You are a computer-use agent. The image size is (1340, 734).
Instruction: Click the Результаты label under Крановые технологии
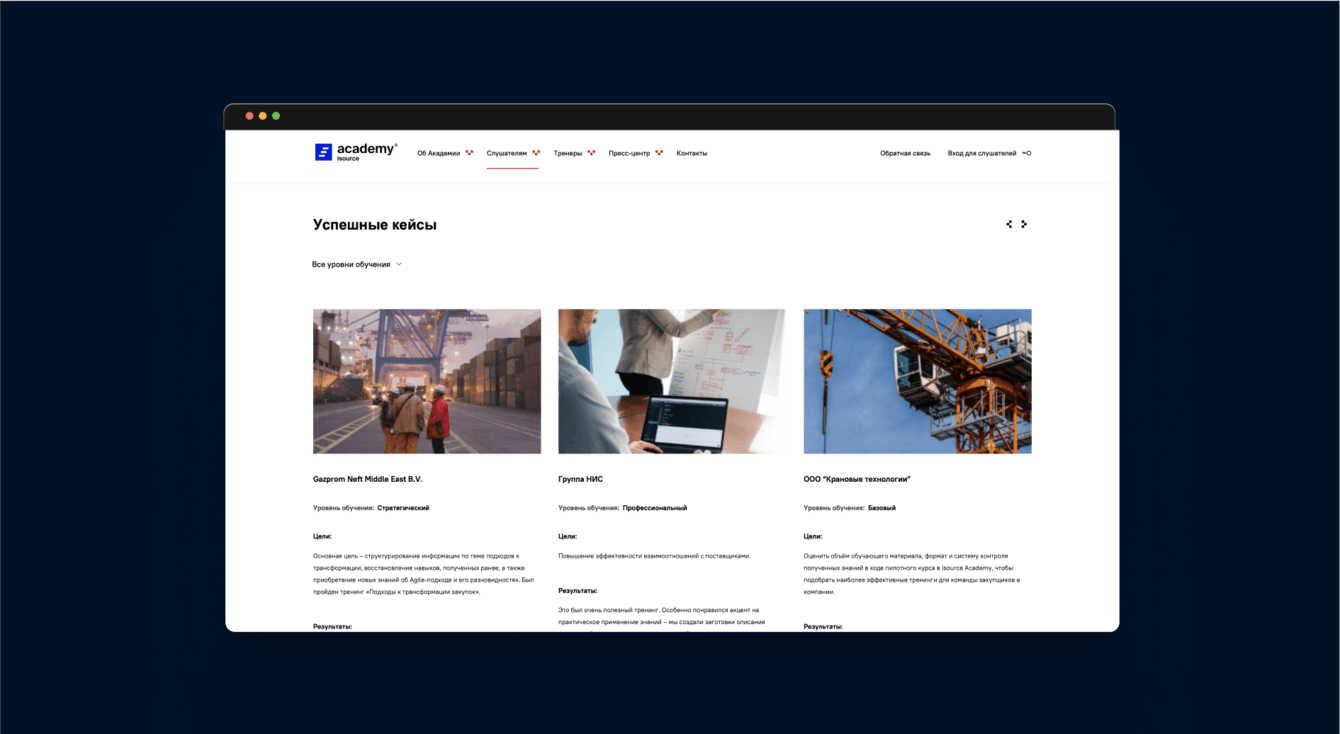pyautogui.click(x=823, y=627)
